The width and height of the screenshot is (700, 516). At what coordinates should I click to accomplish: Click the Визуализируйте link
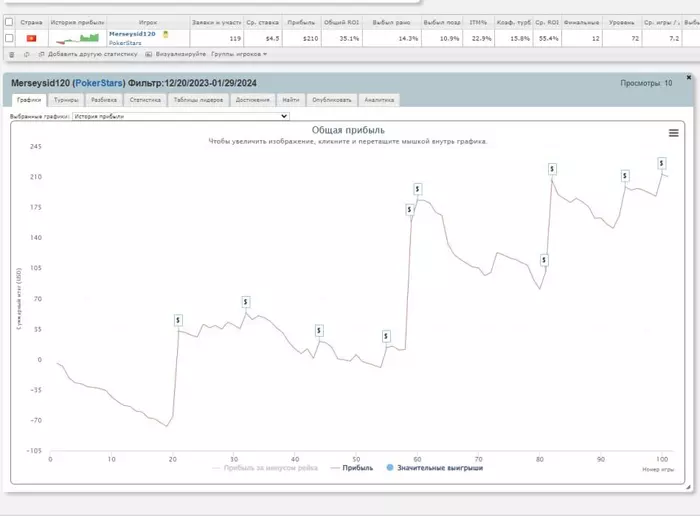coord(181,54)
